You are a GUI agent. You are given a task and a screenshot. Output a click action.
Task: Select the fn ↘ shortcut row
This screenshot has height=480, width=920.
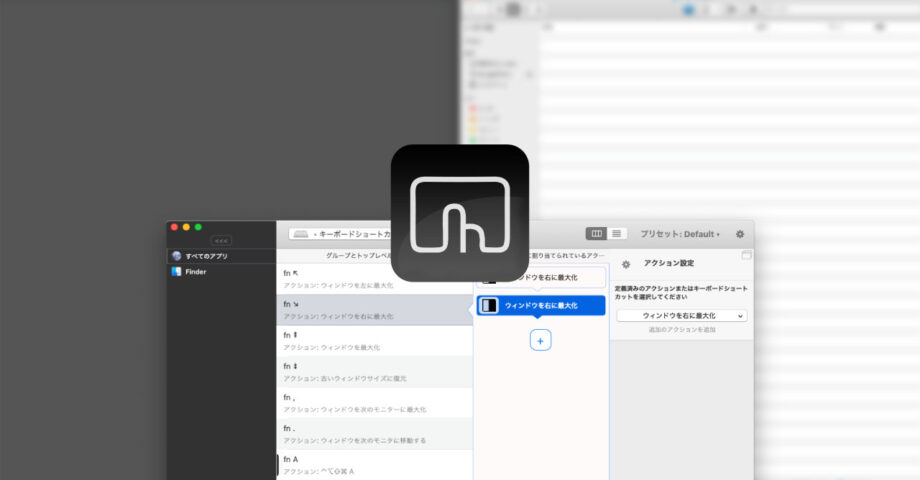[x=374, y=310]
